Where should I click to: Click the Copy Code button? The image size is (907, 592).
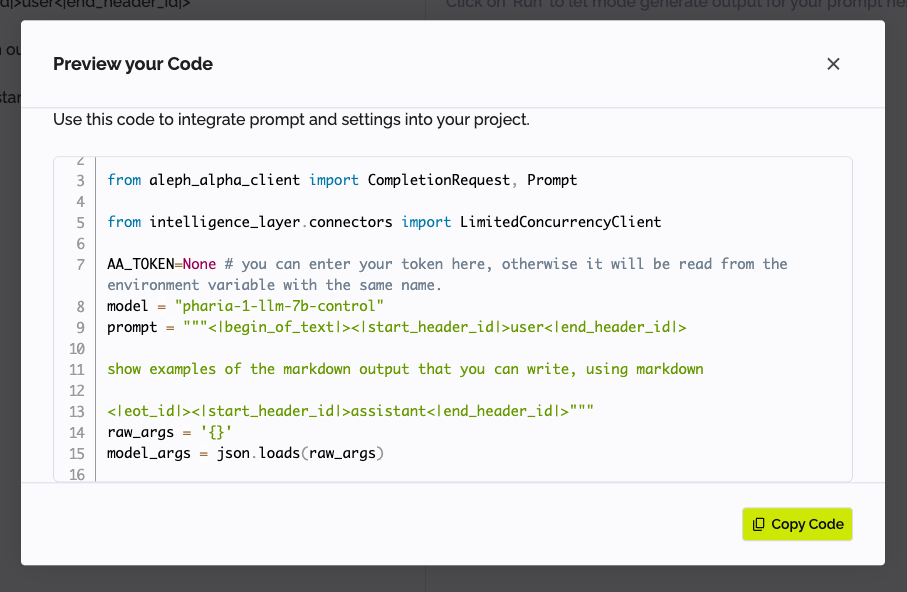click(x=797, y=524)
